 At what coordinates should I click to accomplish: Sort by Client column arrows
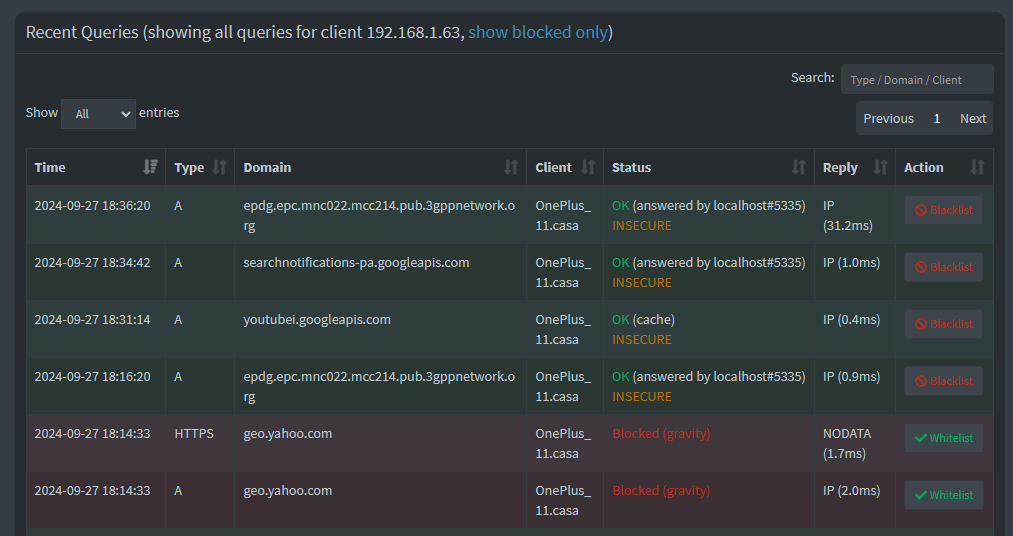[588, 167]
